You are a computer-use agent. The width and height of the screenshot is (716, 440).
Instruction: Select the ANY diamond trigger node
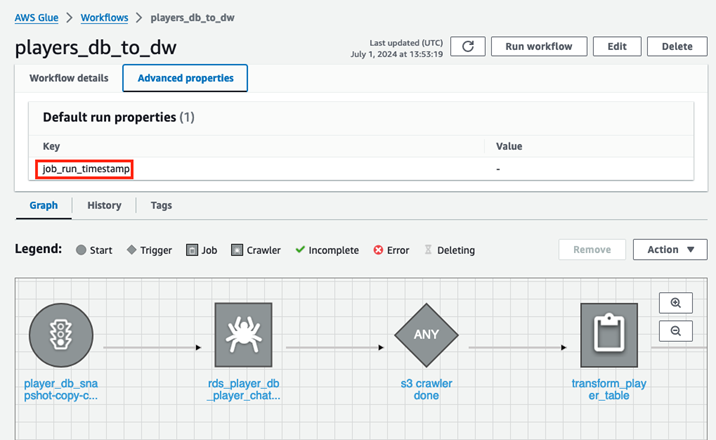[426, 335]
